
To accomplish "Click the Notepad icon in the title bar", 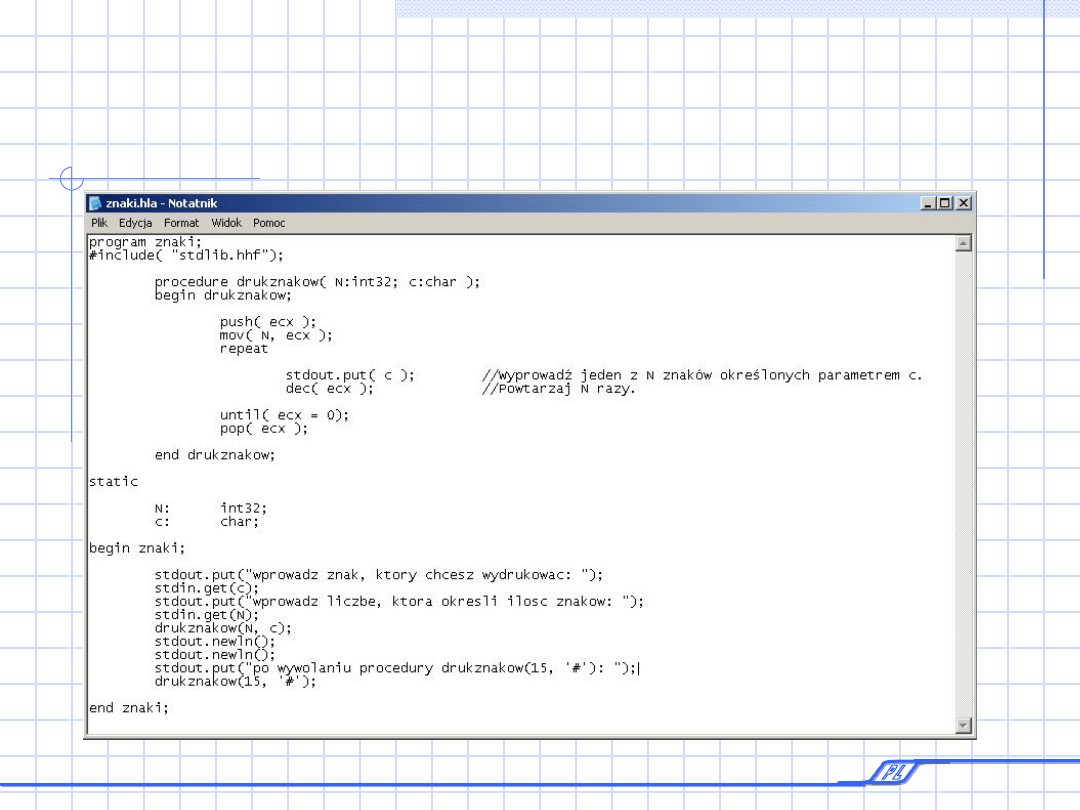I will click(96, 203).
